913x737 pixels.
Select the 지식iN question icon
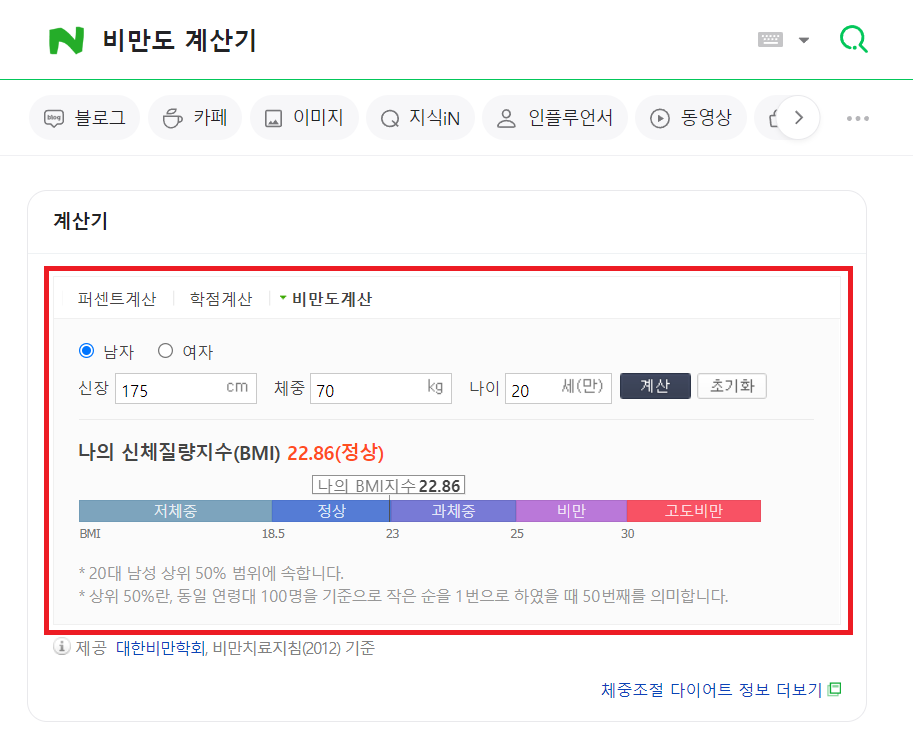[389, 117]
